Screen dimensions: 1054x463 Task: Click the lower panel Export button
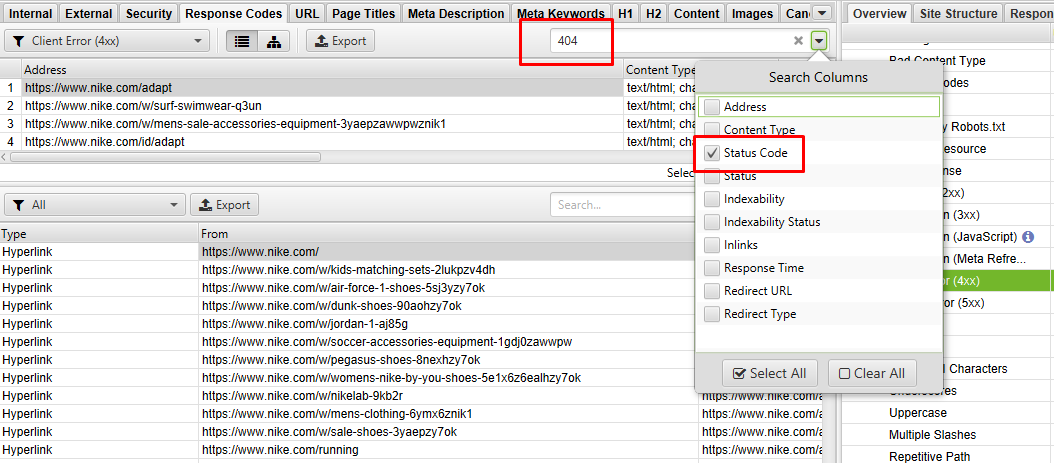(224, 205)
